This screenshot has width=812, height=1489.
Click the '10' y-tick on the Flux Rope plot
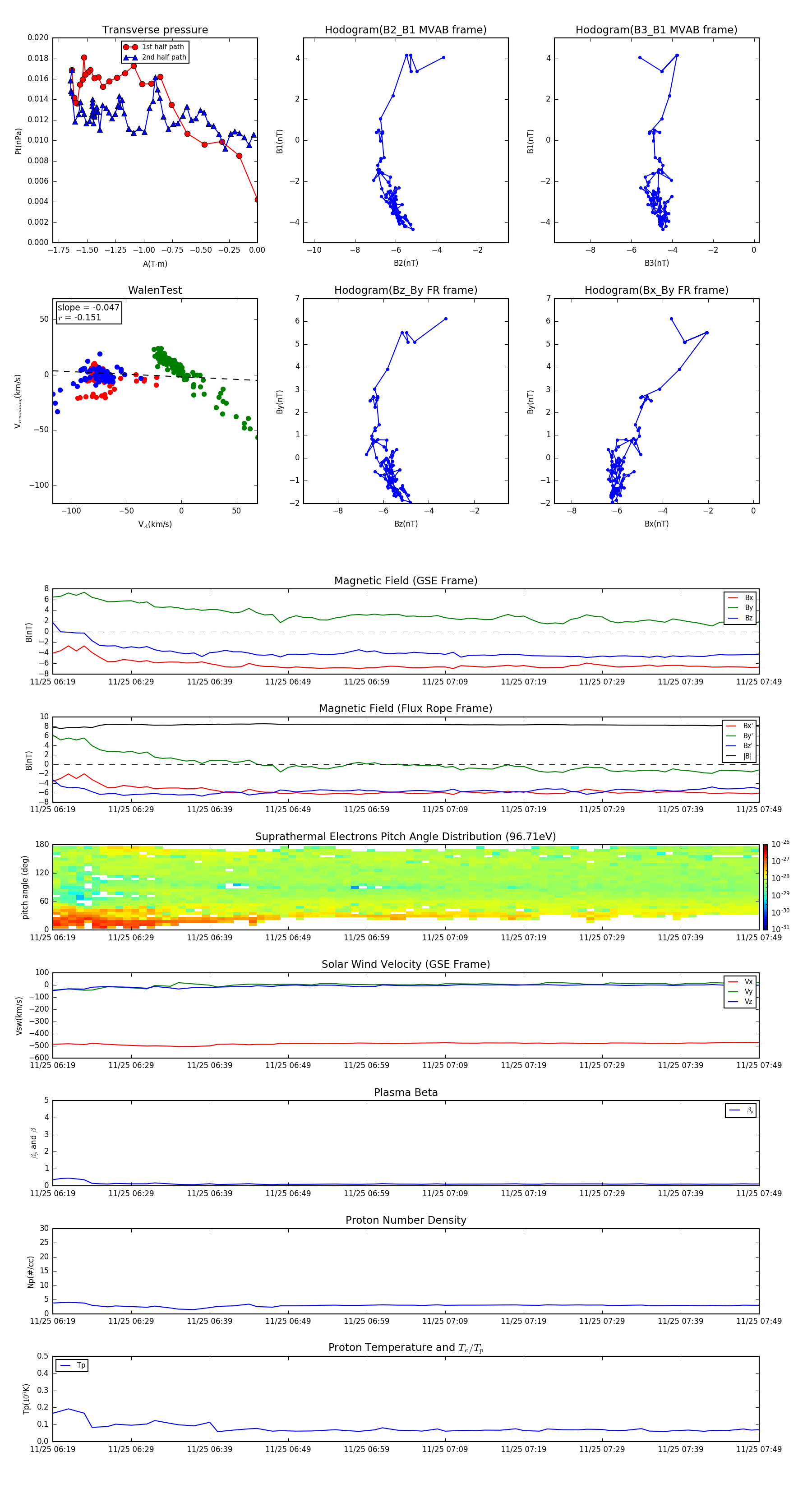tap(44, 717)
